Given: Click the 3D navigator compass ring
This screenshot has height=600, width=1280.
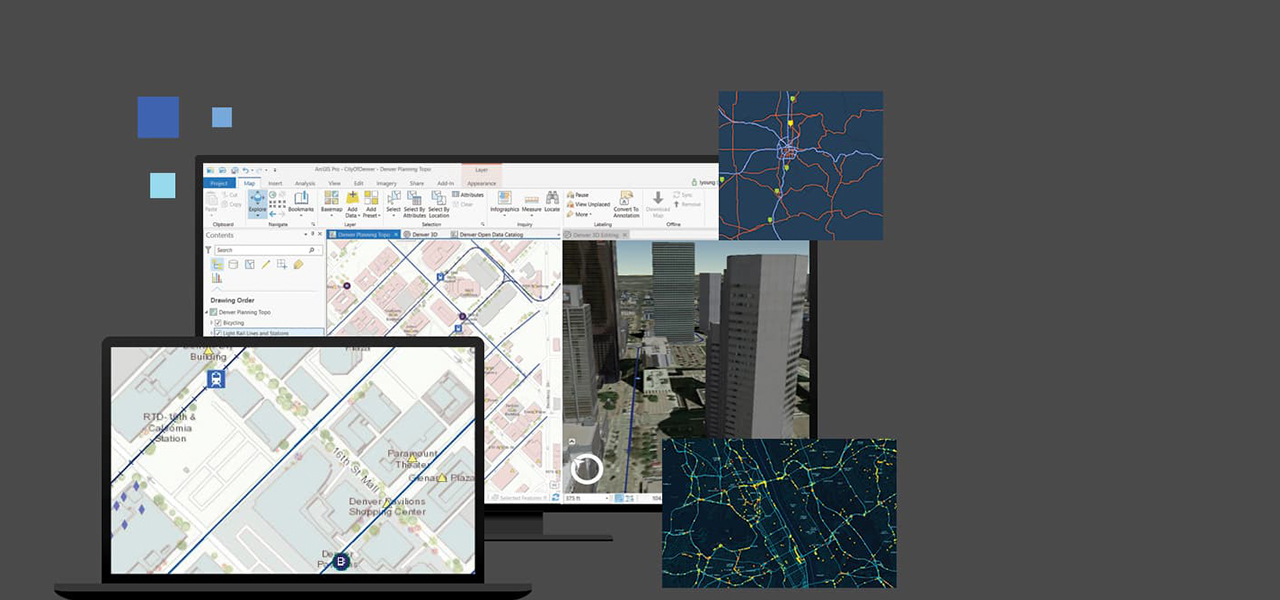Looking at the screenshot, I should pyautogui.click(x=586, y=469).
